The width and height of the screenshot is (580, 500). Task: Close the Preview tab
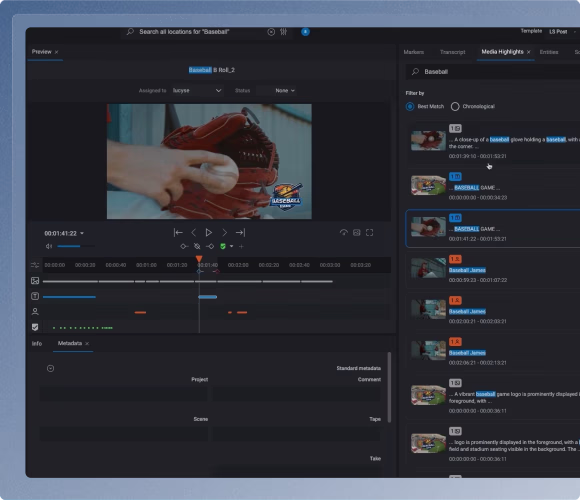(57, 52)
